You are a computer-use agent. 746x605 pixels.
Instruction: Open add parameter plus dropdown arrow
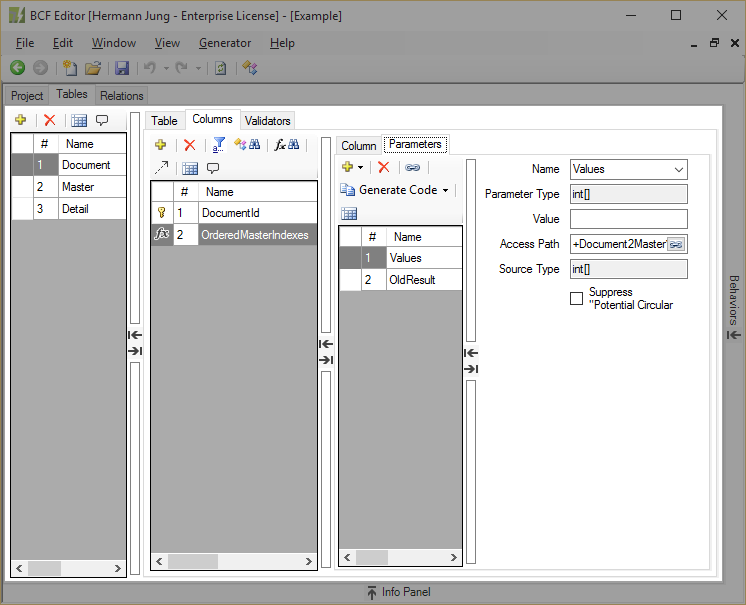(360, 167)
